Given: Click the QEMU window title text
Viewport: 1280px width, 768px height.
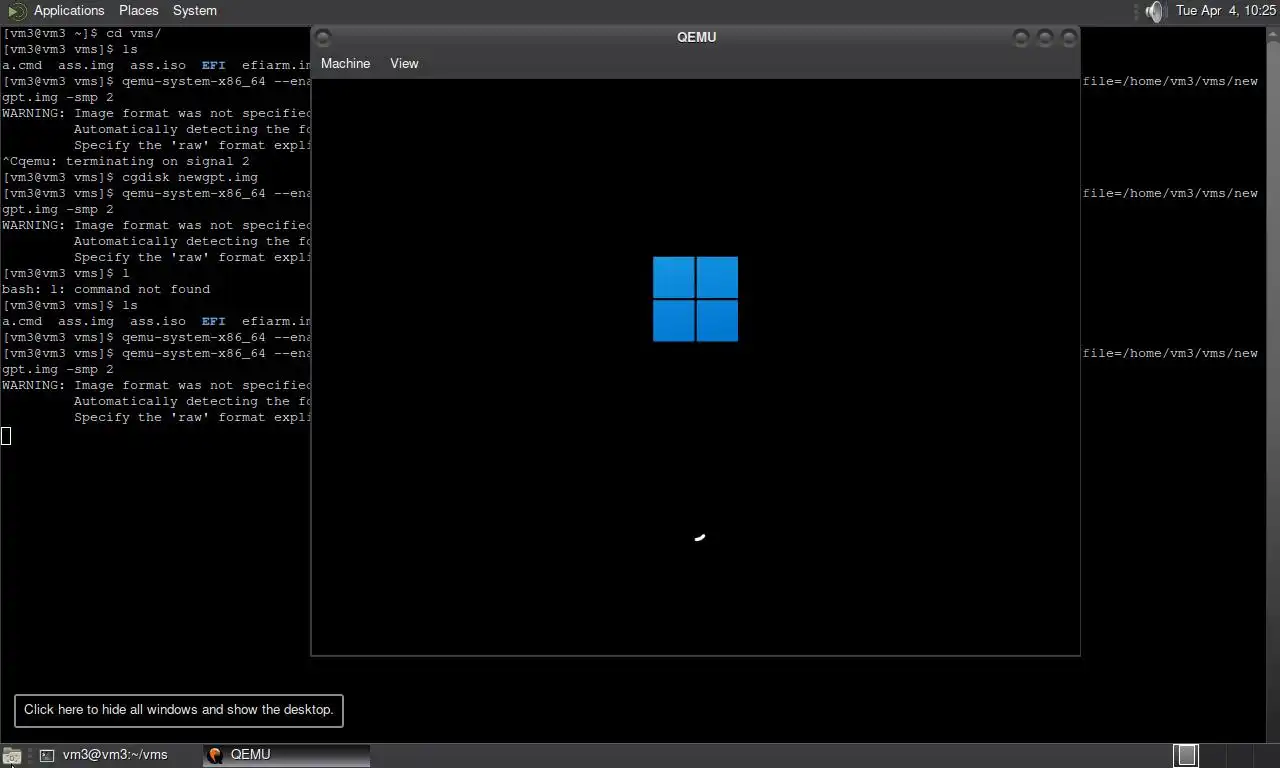Looking at the screenshot, I should pyautogui.click(x=696, y=37).
